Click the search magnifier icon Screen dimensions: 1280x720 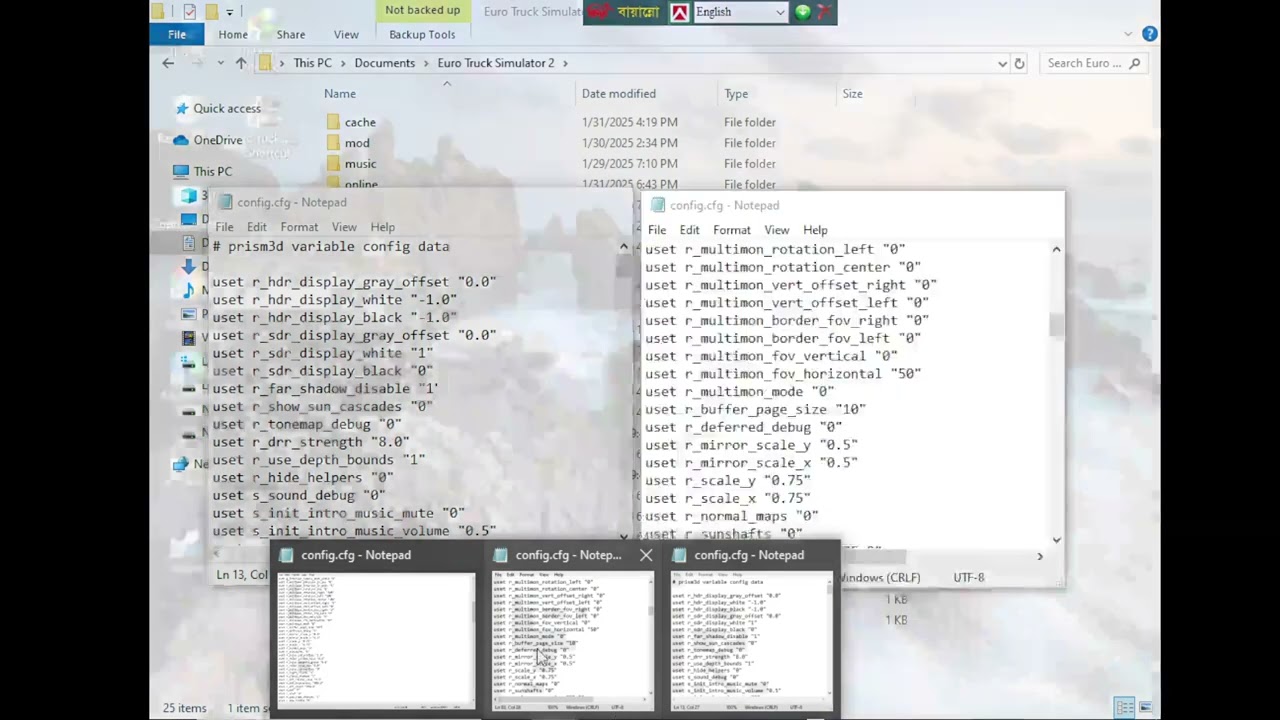point(1134,63)
